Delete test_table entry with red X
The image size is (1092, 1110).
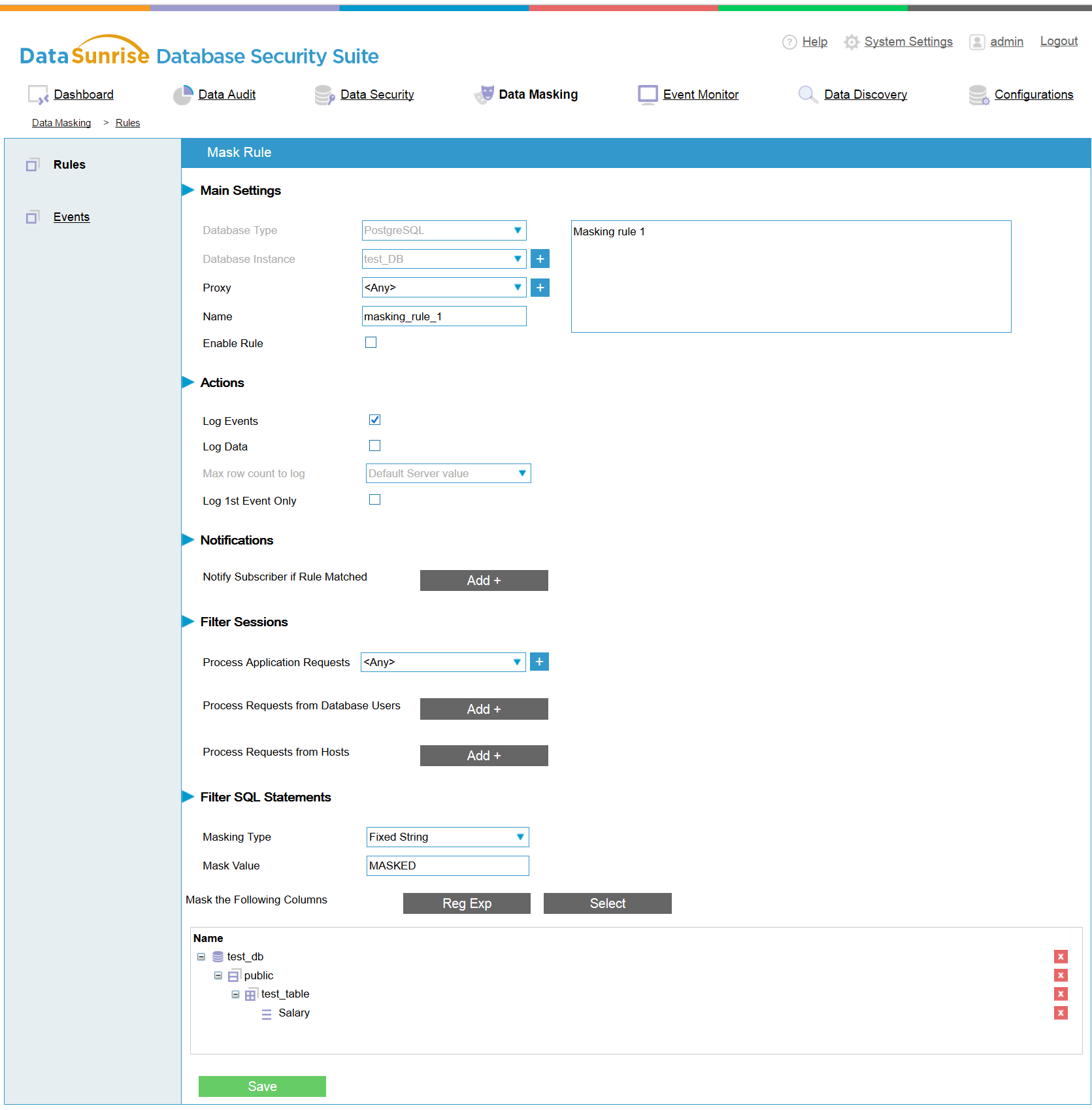1060,994
